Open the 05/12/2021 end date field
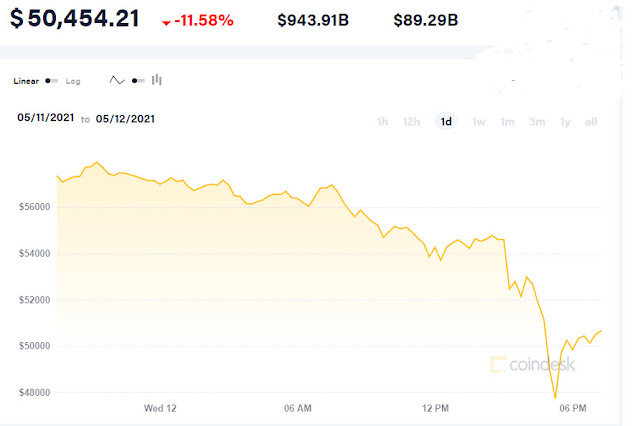Screen dimensions: 640x426 pyautogui.click(x=125, y=119)
